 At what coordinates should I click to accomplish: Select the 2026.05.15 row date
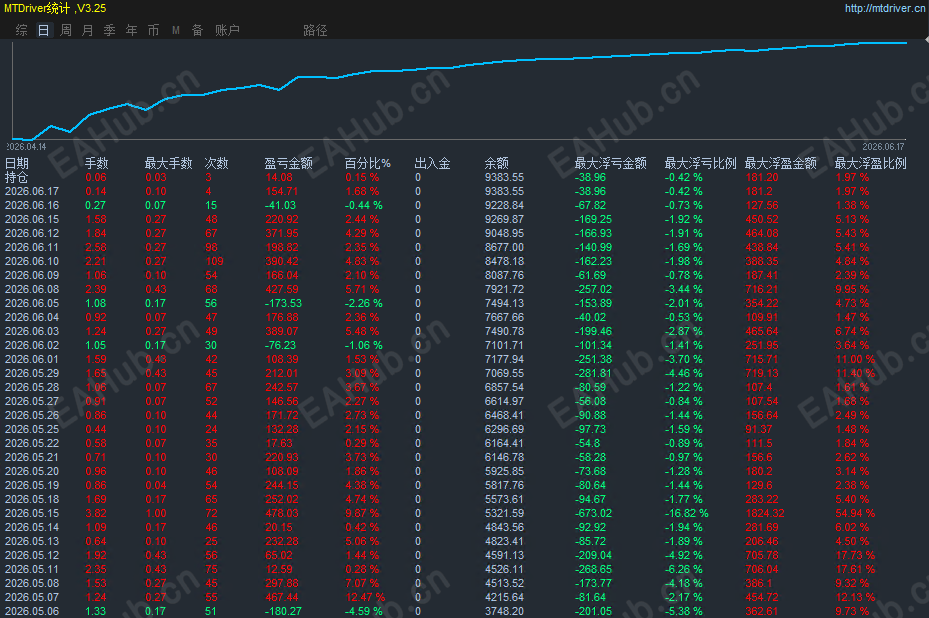click(x=32, y=513)
